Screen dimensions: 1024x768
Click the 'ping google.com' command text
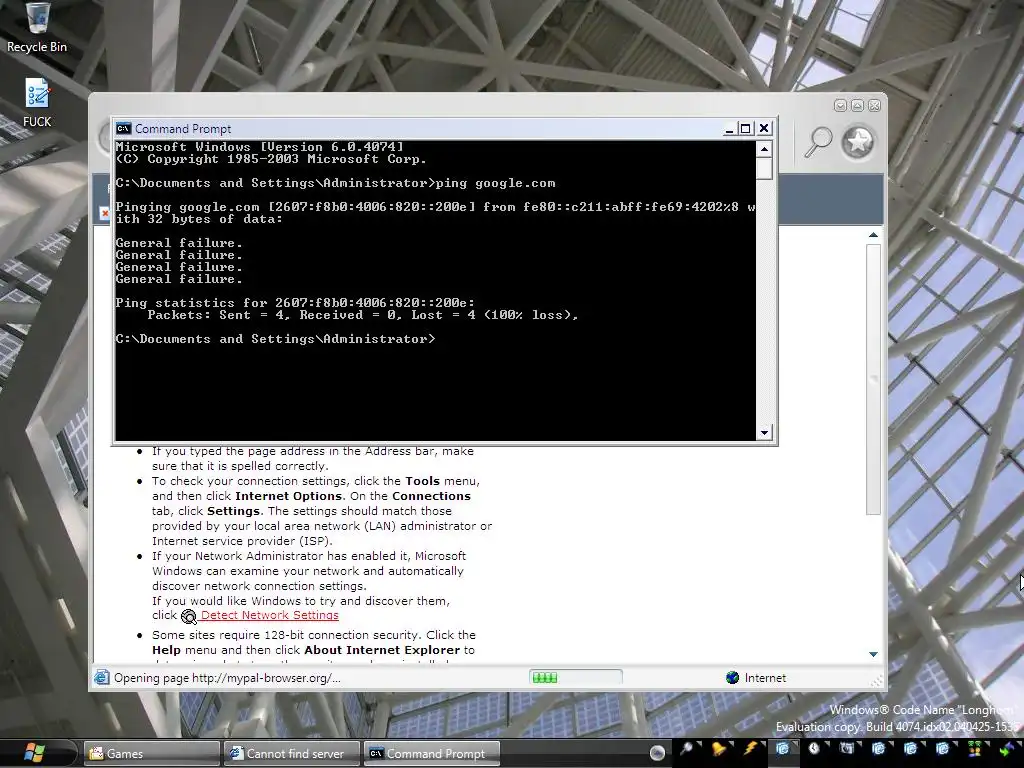coord(496,183)
